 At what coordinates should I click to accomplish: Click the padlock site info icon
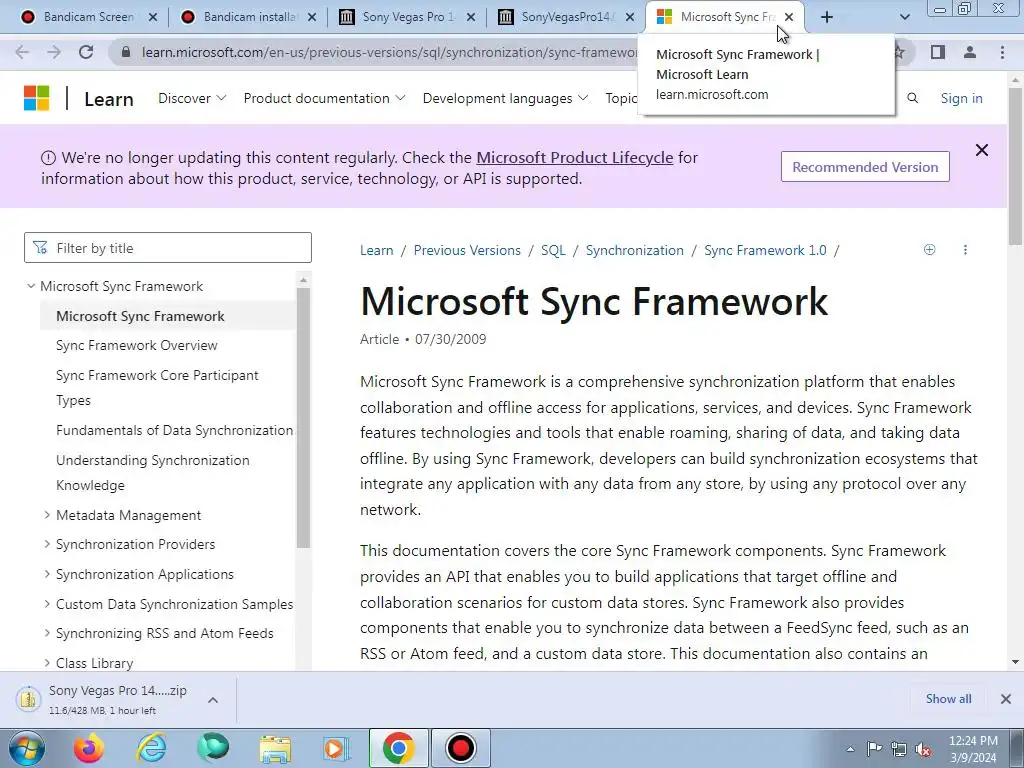click(x=126, y=52)
